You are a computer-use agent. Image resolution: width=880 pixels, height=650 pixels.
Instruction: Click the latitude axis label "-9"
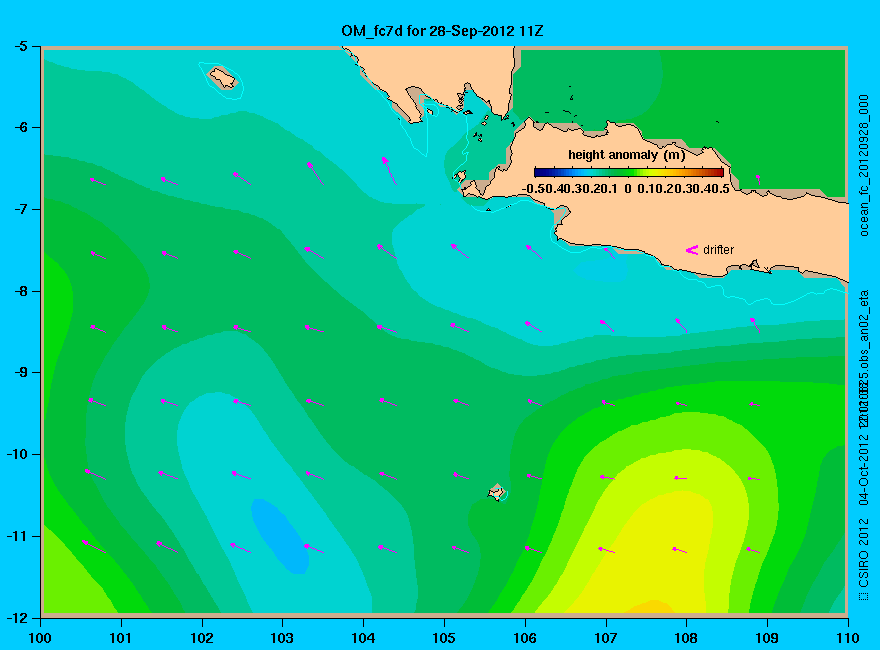(x=20, y=373)
